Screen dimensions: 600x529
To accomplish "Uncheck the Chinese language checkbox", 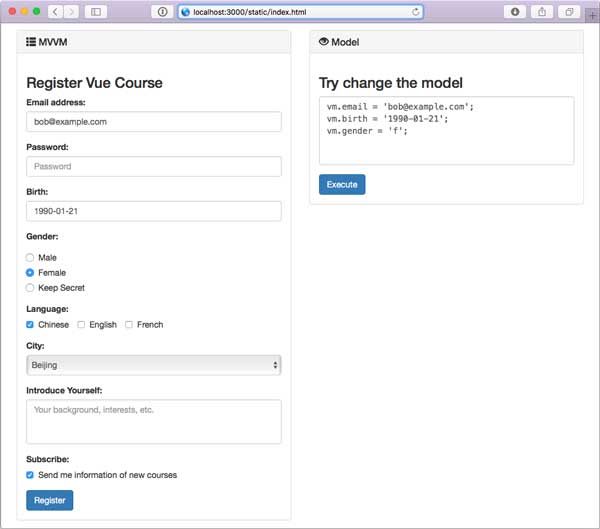I will click(30, 325).
